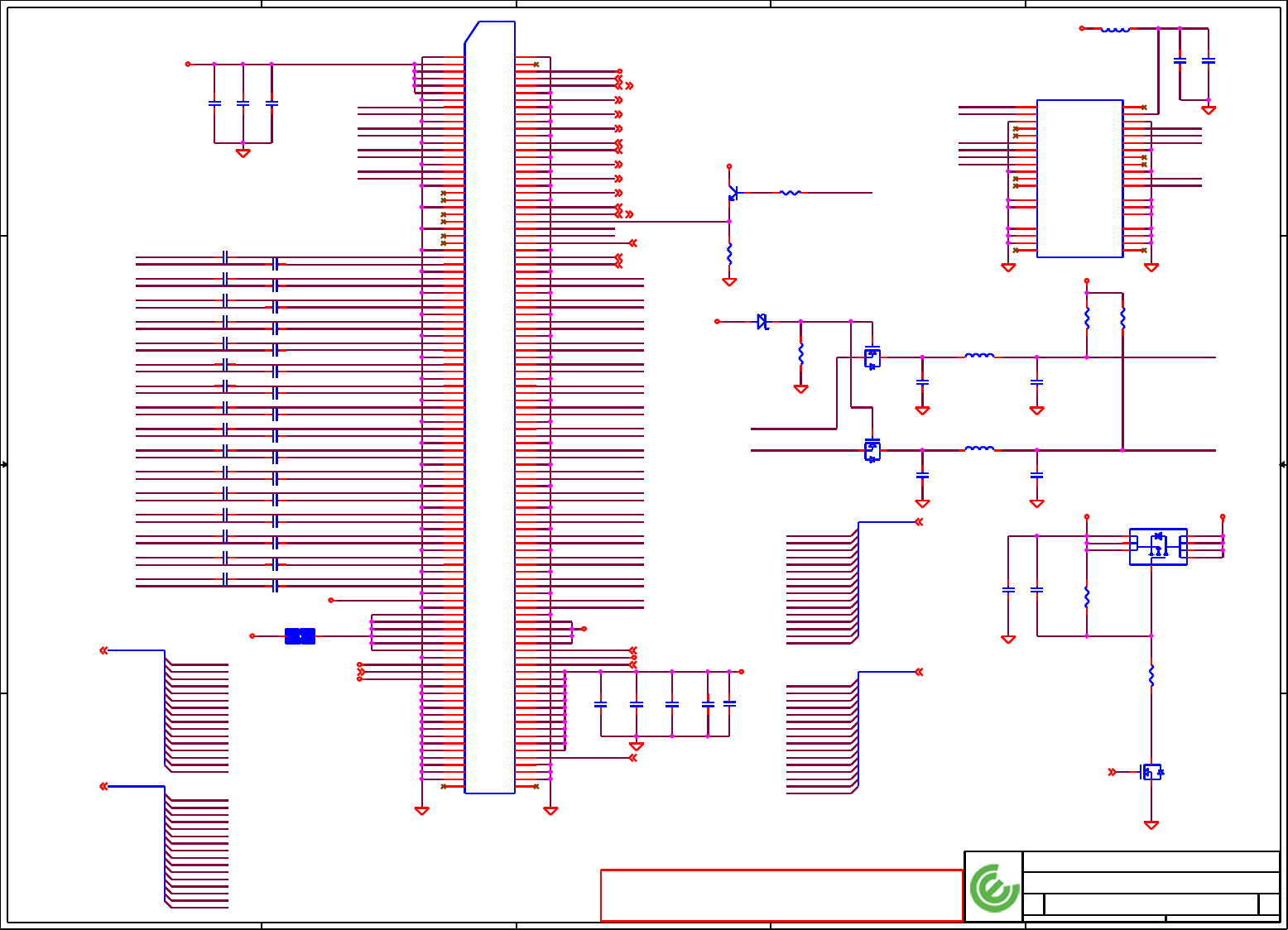
Task: Click the empty red-outlined note box
Action: [781, 895]
